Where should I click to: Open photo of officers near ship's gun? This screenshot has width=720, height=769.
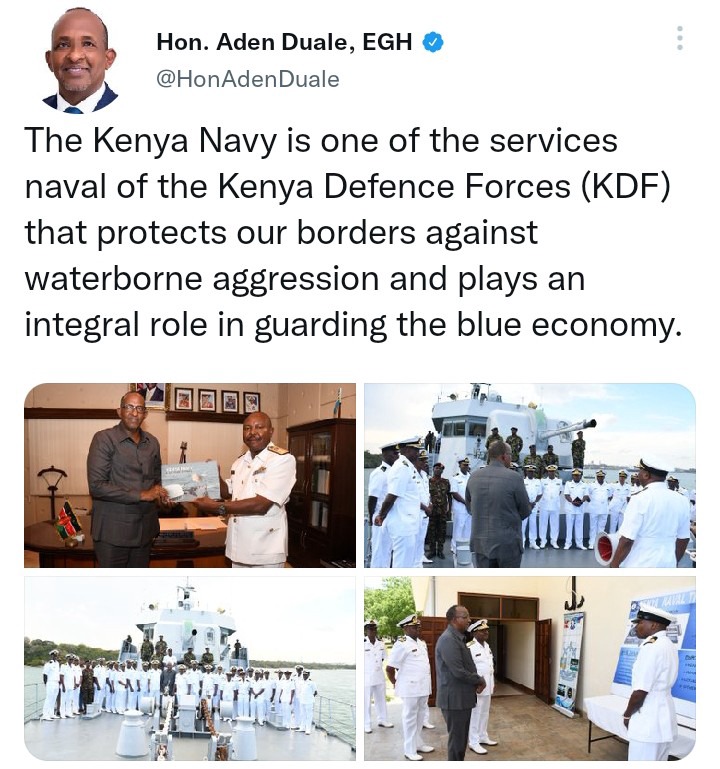click(530, 475)
